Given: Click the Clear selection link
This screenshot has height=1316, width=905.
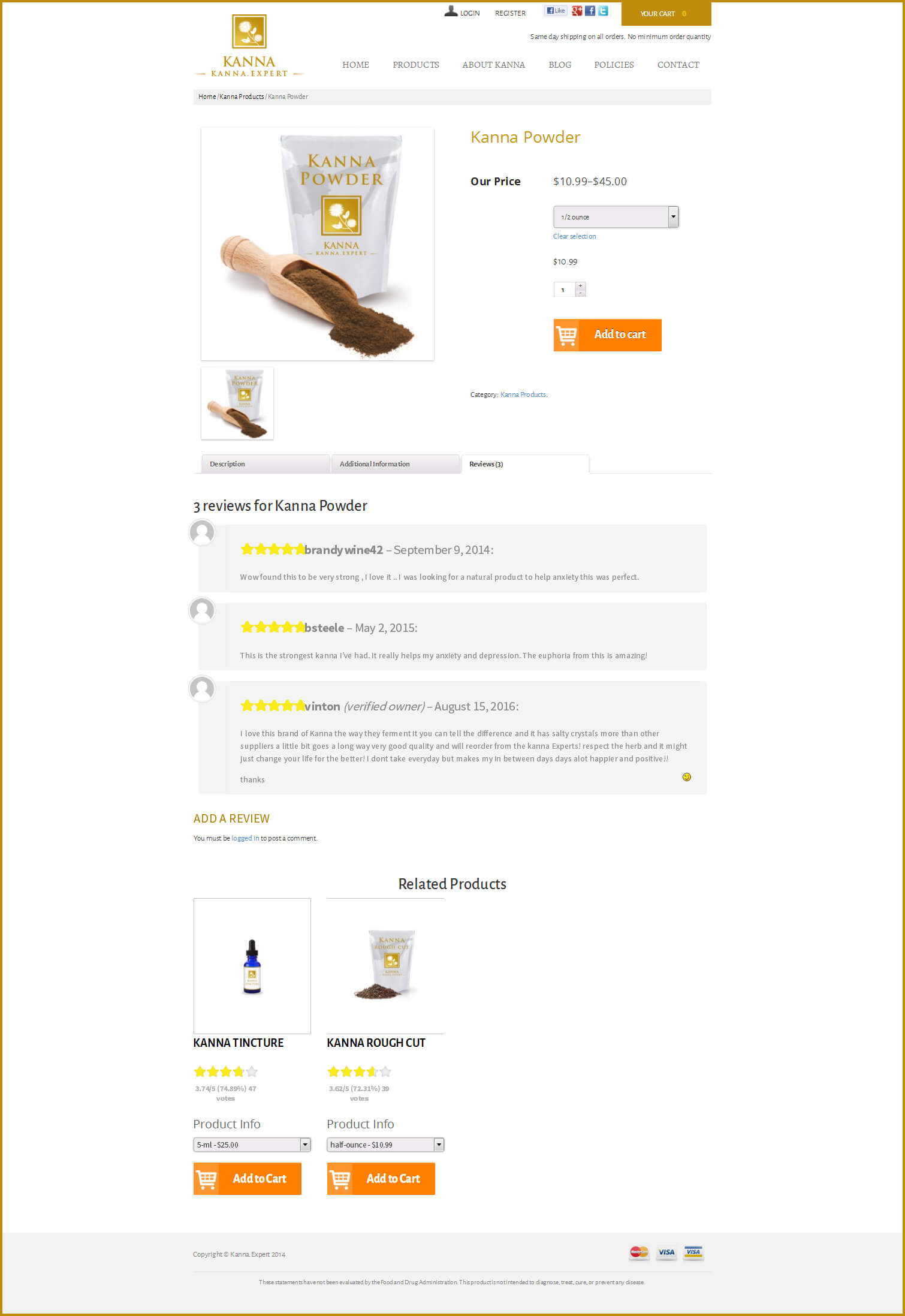Looking at the screenshot, I should tap(574, 236).
